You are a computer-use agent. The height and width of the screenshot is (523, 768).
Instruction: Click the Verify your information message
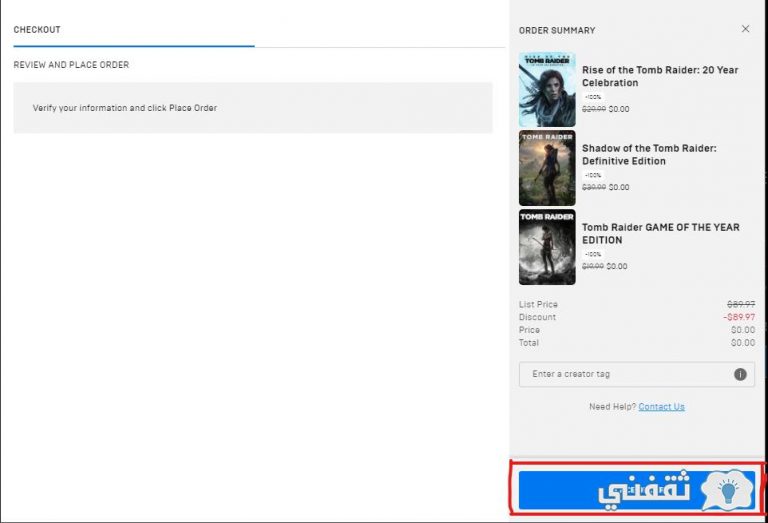click(x=125, y=108)
